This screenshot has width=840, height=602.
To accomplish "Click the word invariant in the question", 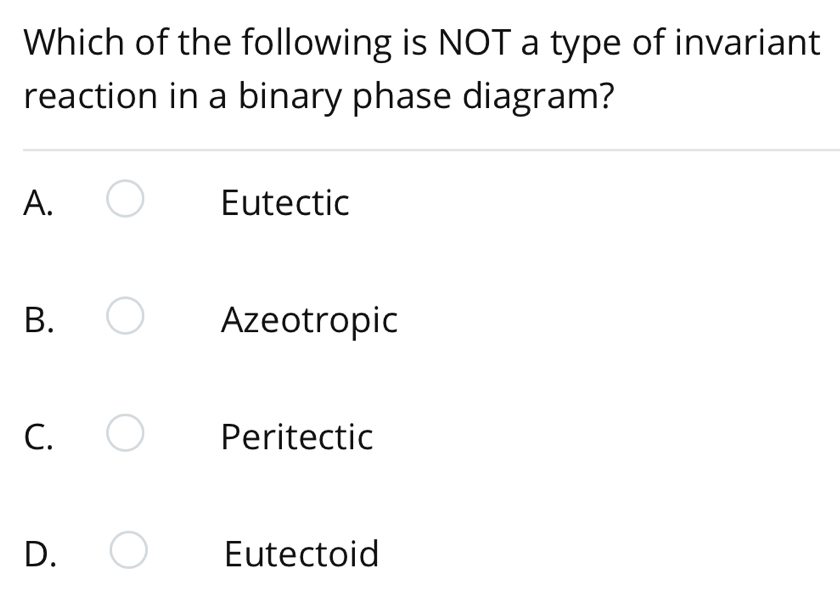I will (745, 43).
